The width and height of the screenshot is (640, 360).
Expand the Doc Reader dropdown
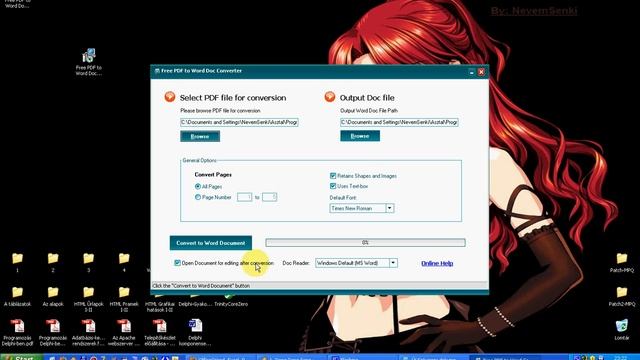coord(393,263)
